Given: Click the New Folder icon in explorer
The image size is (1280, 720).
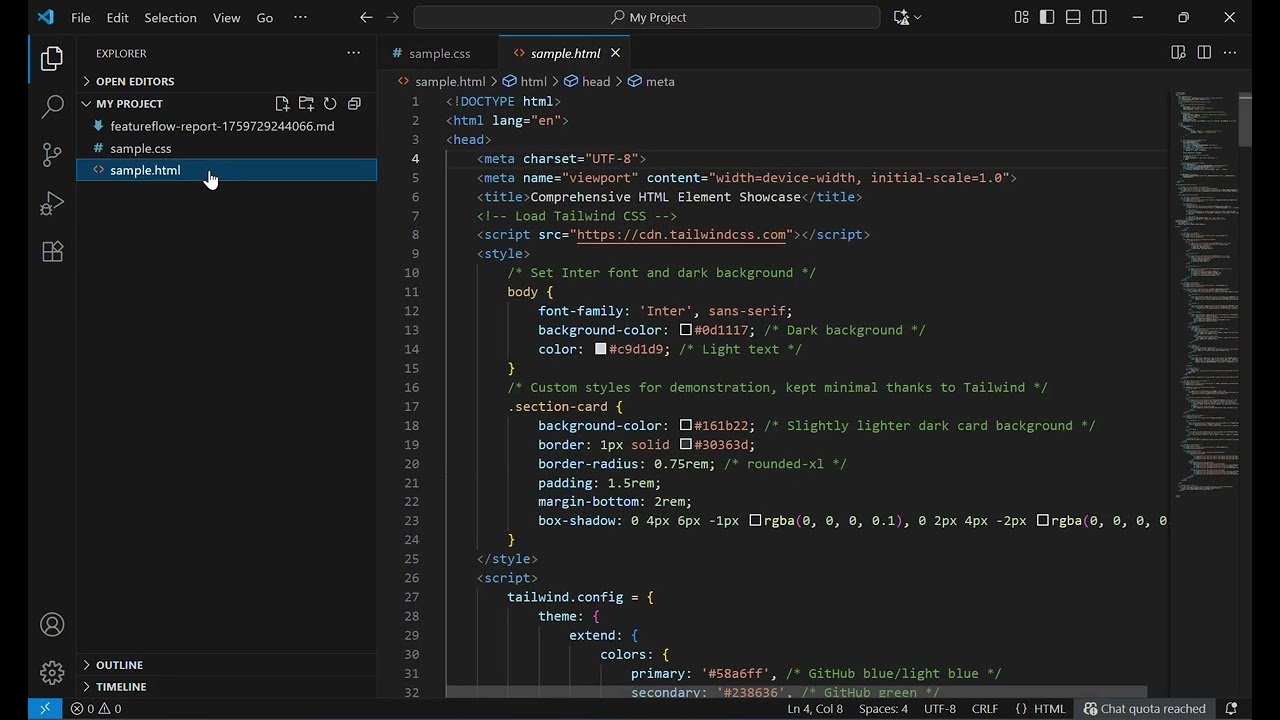Looking at the screenshot, I should (x=306, y=103).
